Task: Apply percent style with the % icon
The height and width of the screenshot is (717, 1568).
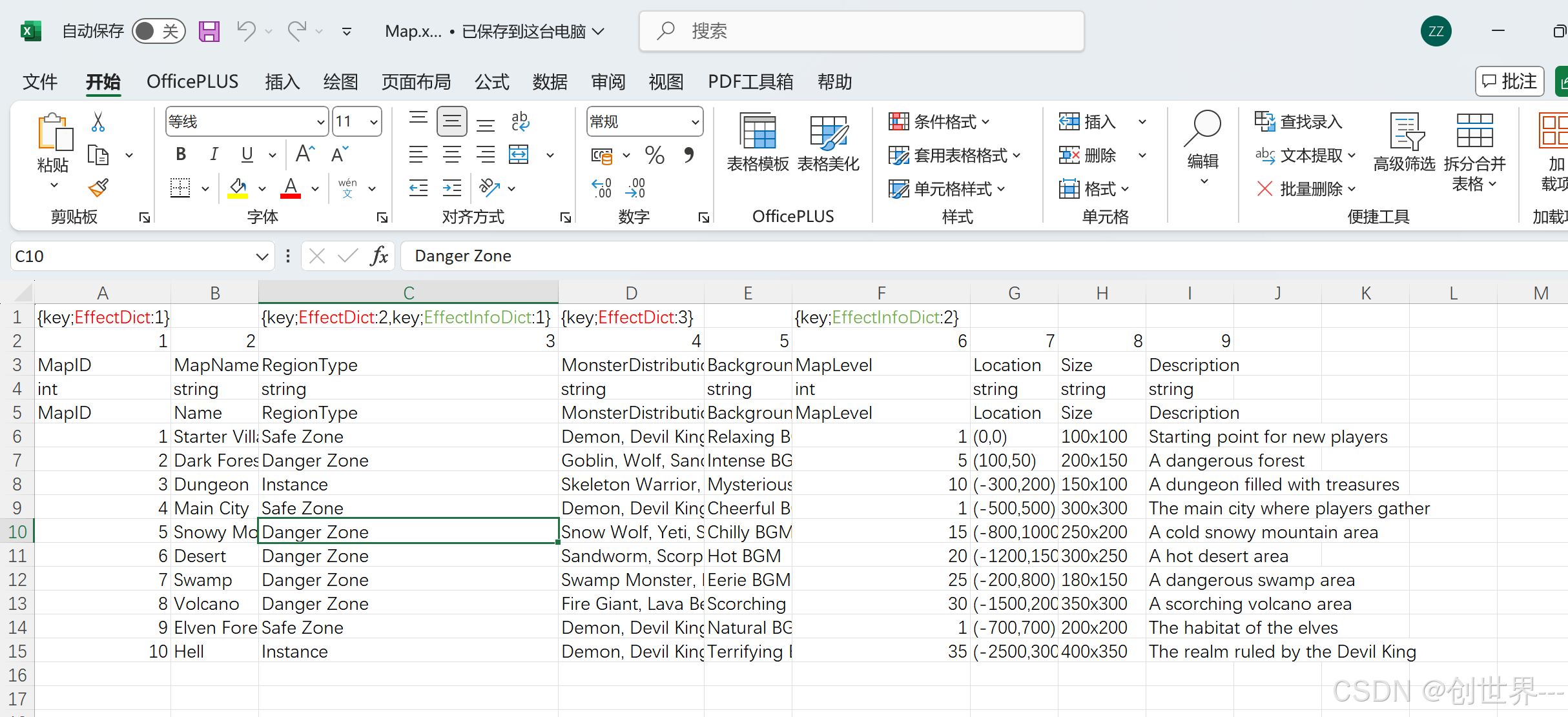Action: tap(654, 155)
